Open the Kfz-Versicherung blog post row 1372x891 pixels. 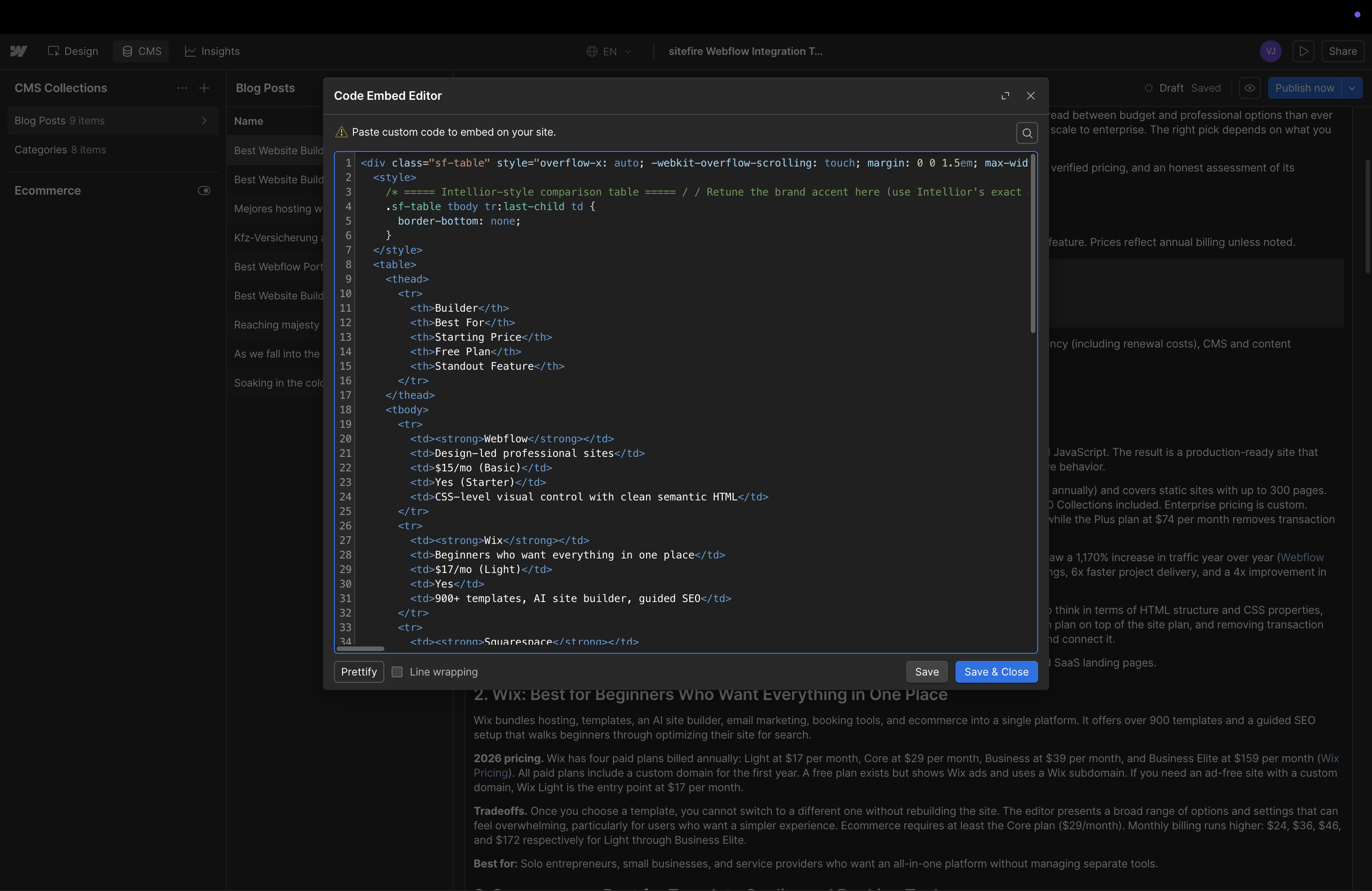click(279, 237)
